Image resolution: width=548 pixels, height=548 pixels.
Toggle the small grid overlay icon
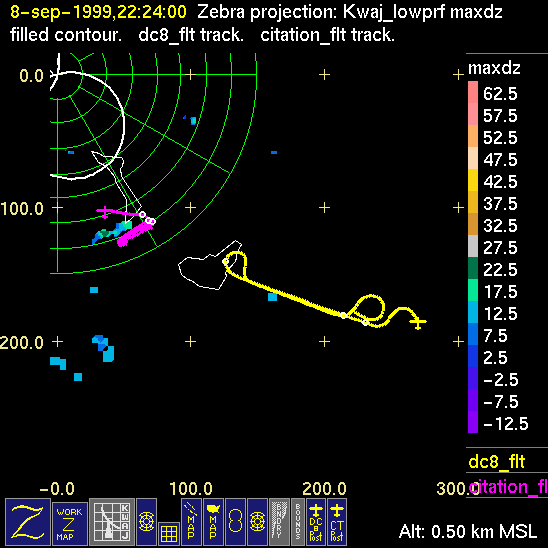click(169, 534)
